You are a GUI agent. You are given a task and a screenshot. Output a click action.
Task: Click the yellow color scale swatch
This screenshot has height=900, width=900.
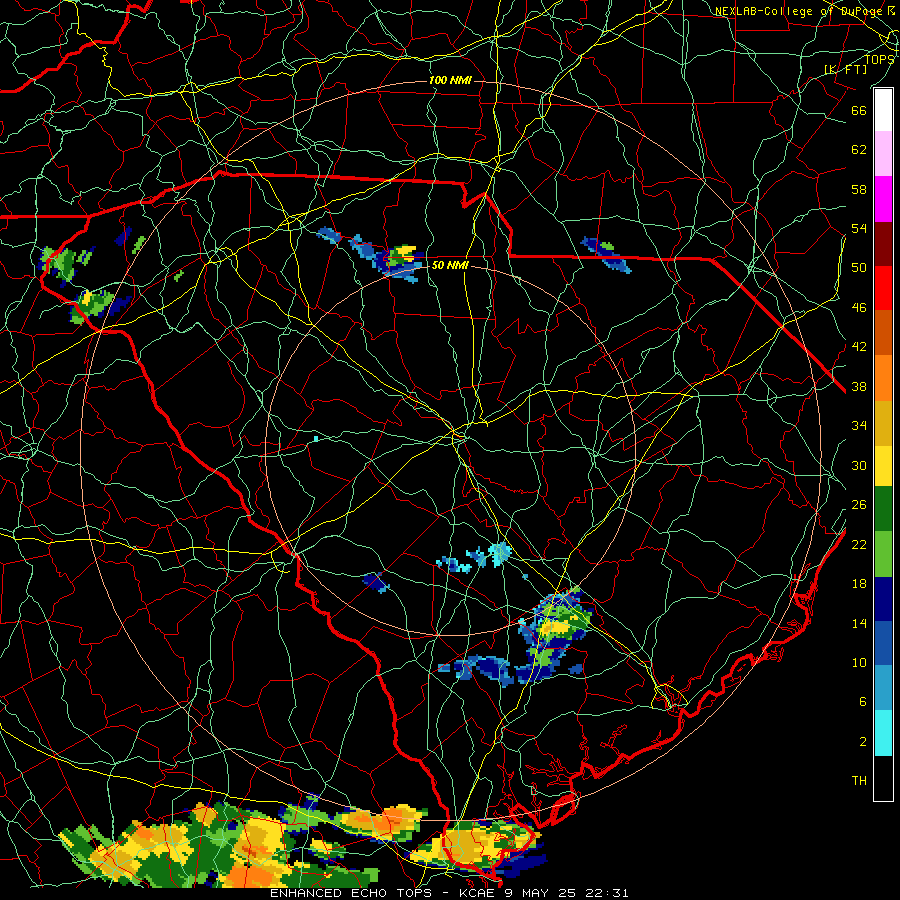883,465
